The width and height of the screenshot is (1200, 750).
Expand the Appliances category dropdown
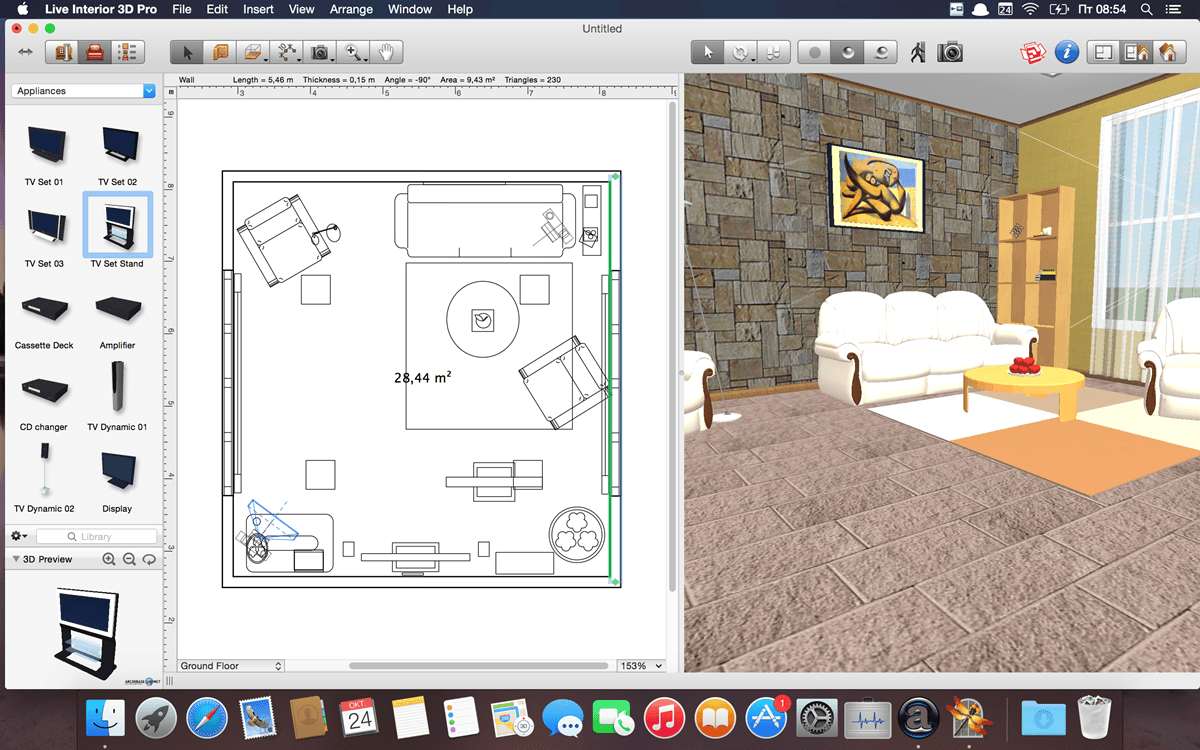(x=84, y=91)
